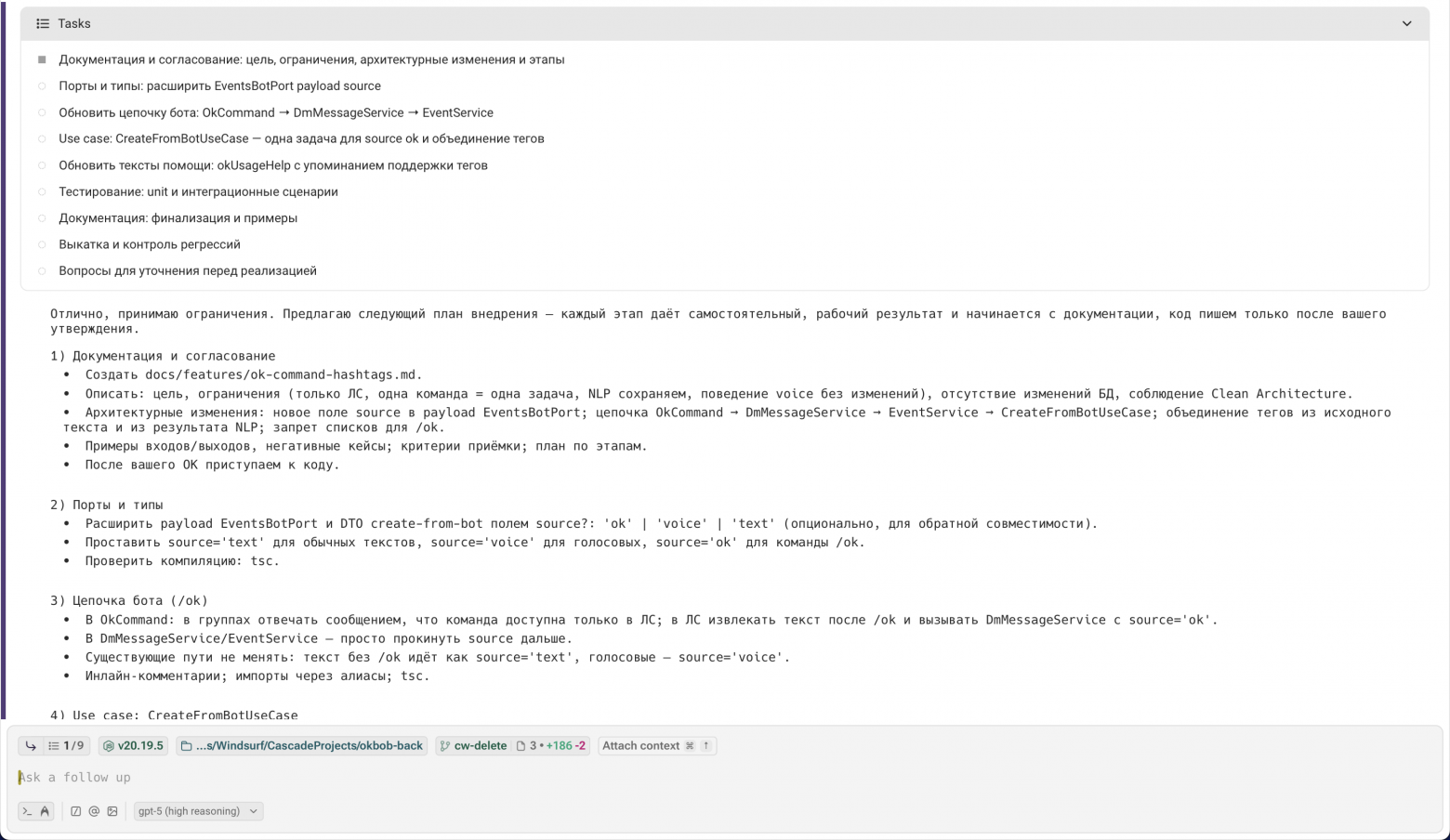
Task: Click the cw-delete git branch chip
Action: coord(473,745)
